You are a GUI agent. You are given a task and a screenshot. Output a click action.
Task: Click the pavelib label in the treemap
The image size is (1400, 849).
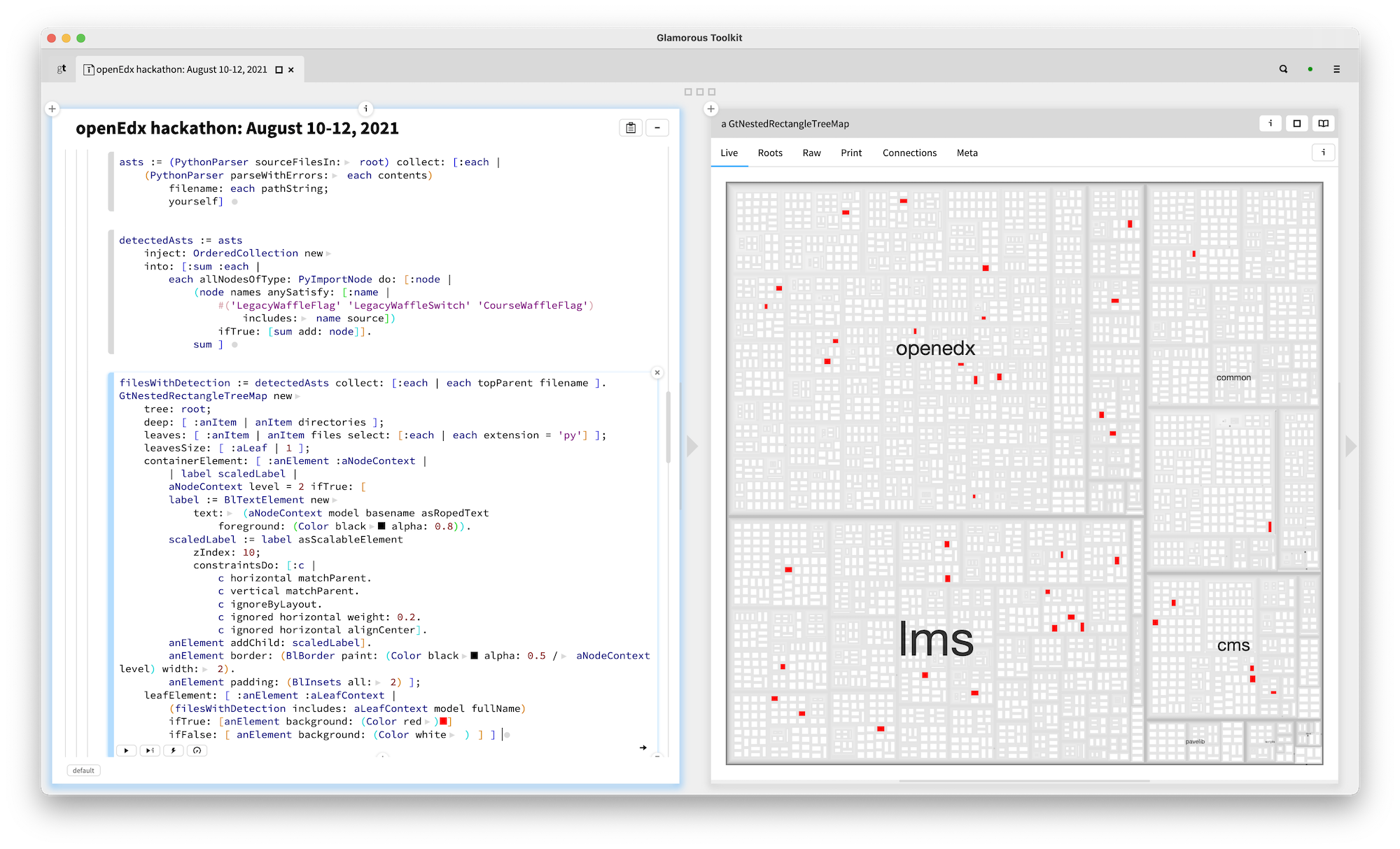(x=1195, y=741)
